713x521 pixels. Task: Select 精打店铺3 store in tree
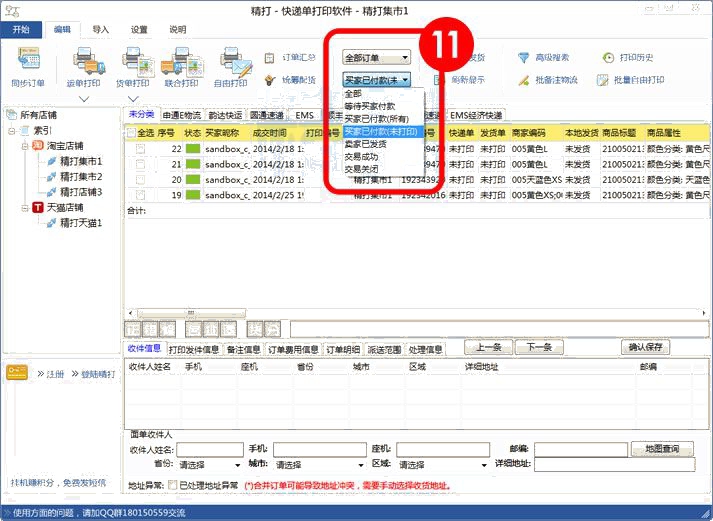point(81,192)
